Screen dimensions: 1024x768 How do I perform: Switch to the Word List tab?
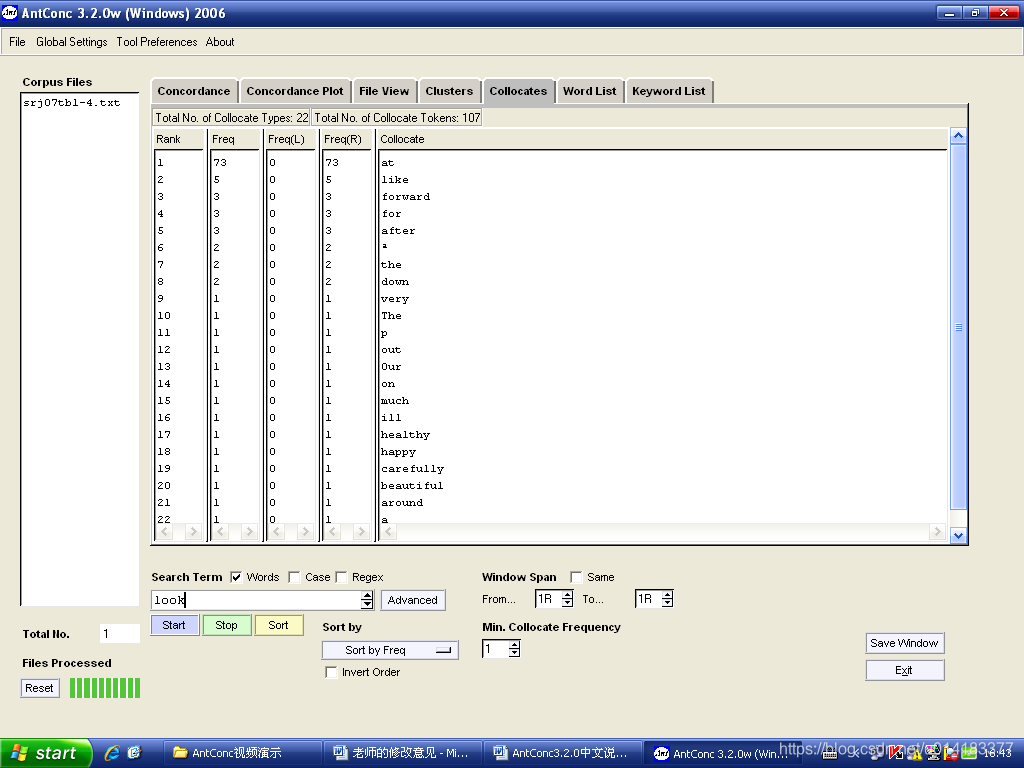(x=590, y=91)
